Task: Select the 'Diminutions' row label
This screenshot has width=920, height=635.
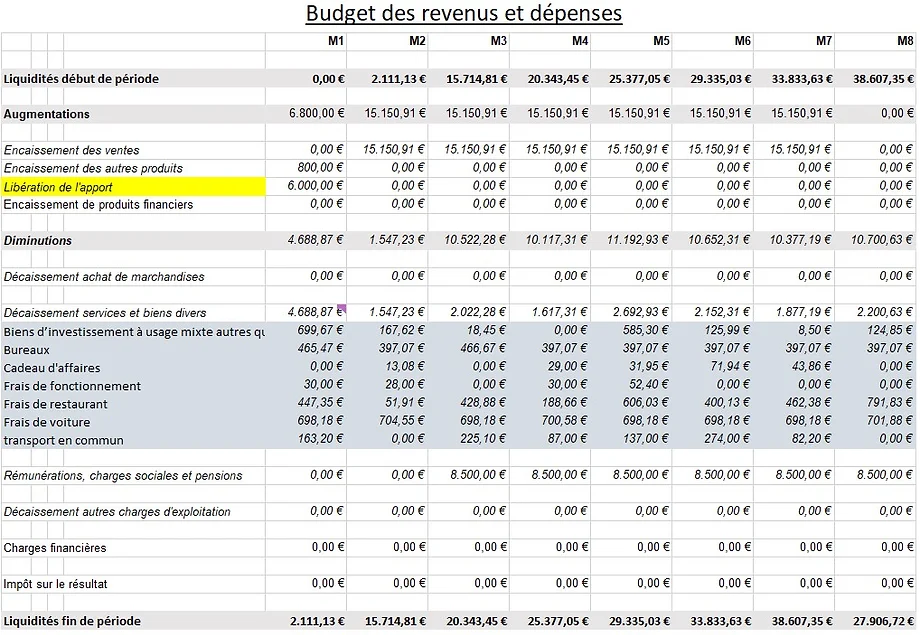Action: 38,241
